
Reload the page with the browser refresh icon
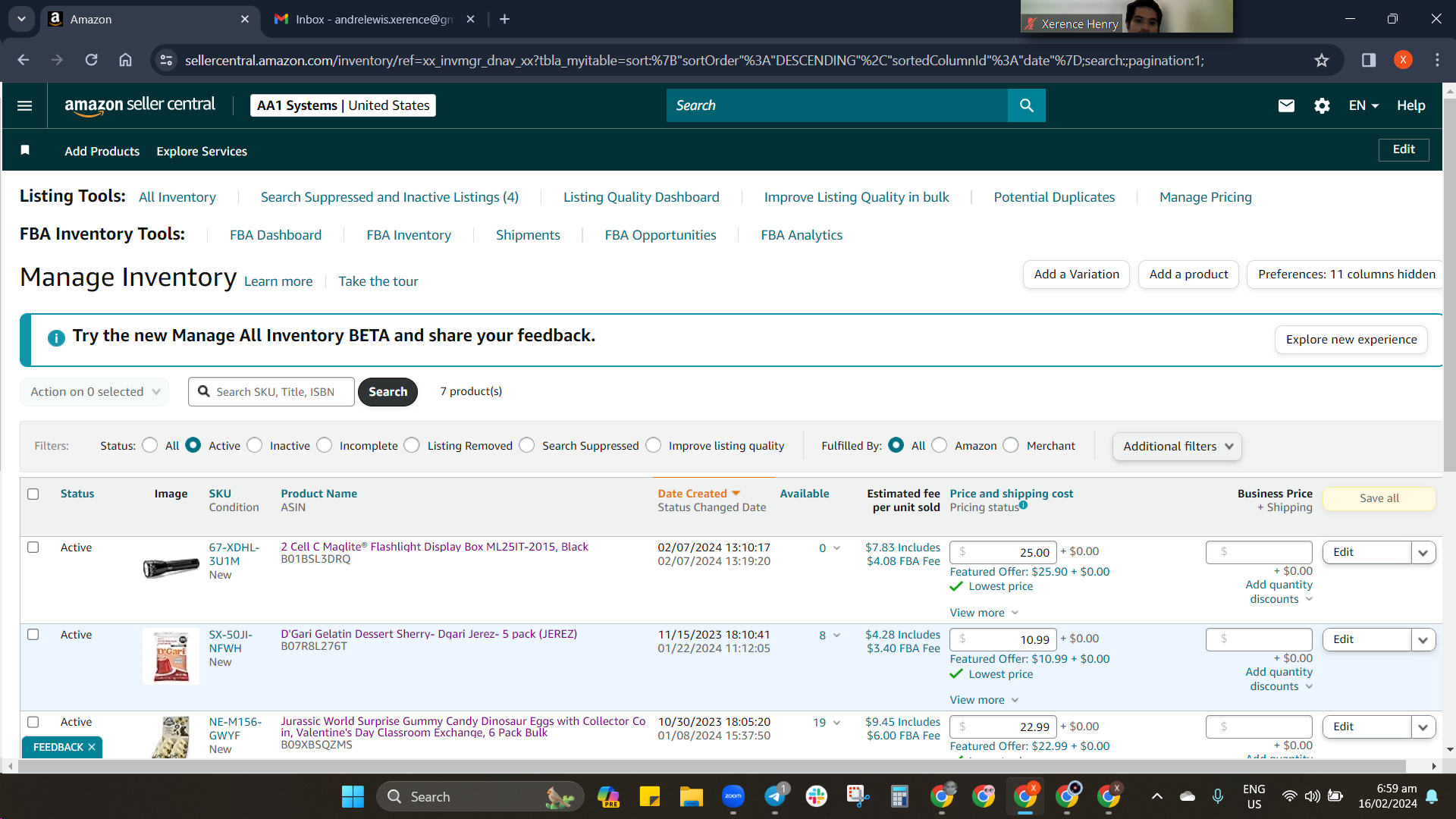91,60
